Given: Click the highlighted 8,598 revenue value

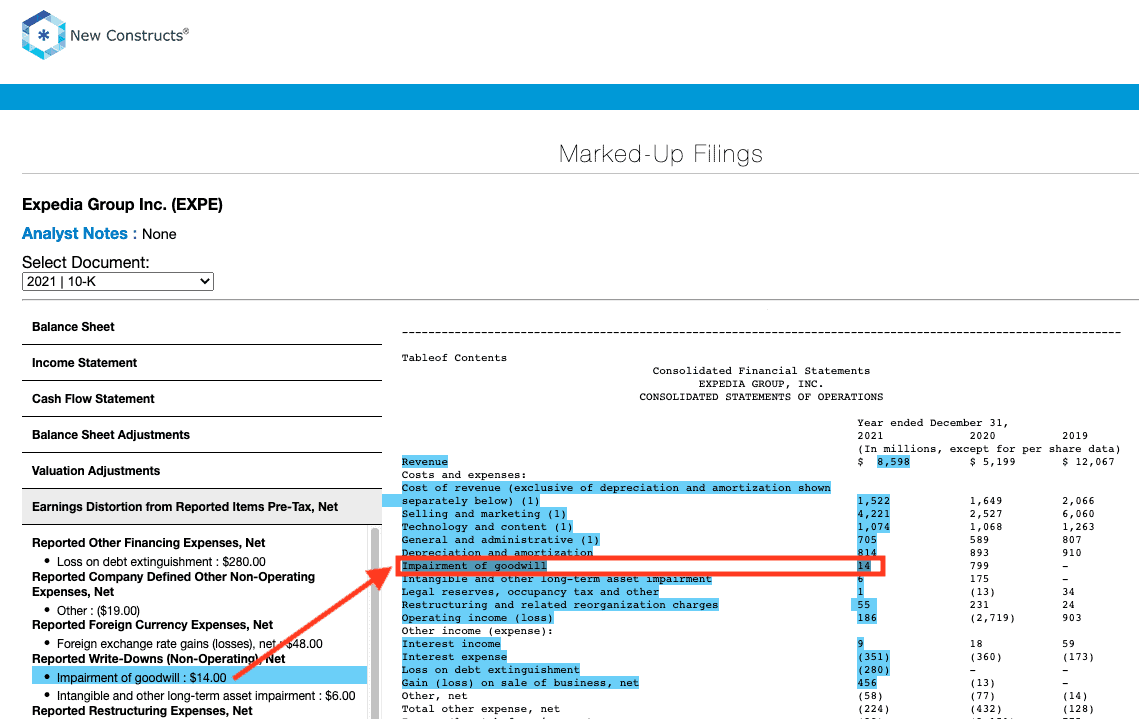Looking at the screenshot, I should [x=893, y=462].
